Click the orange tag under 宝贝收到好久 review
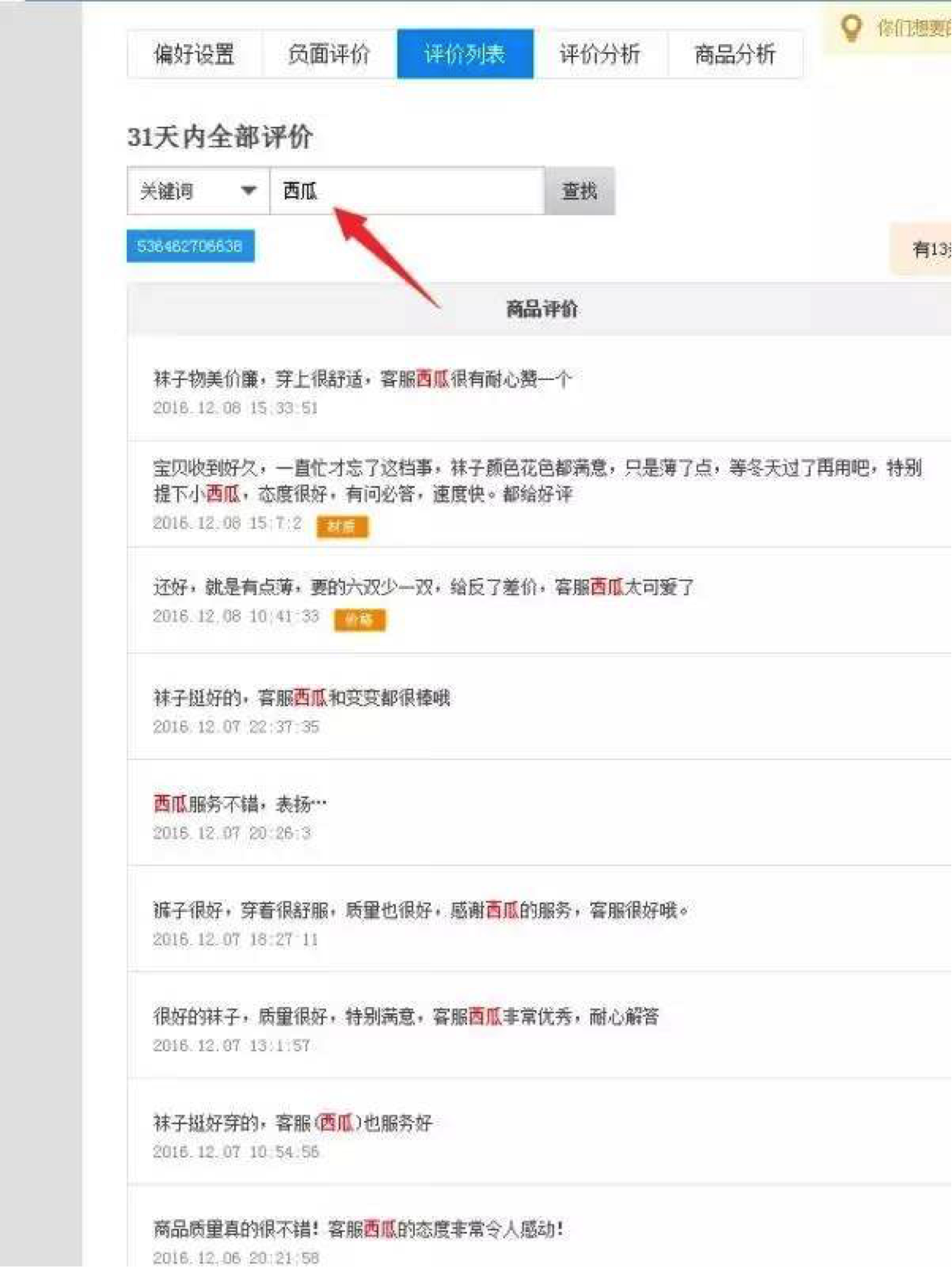 tap(343, 526)
